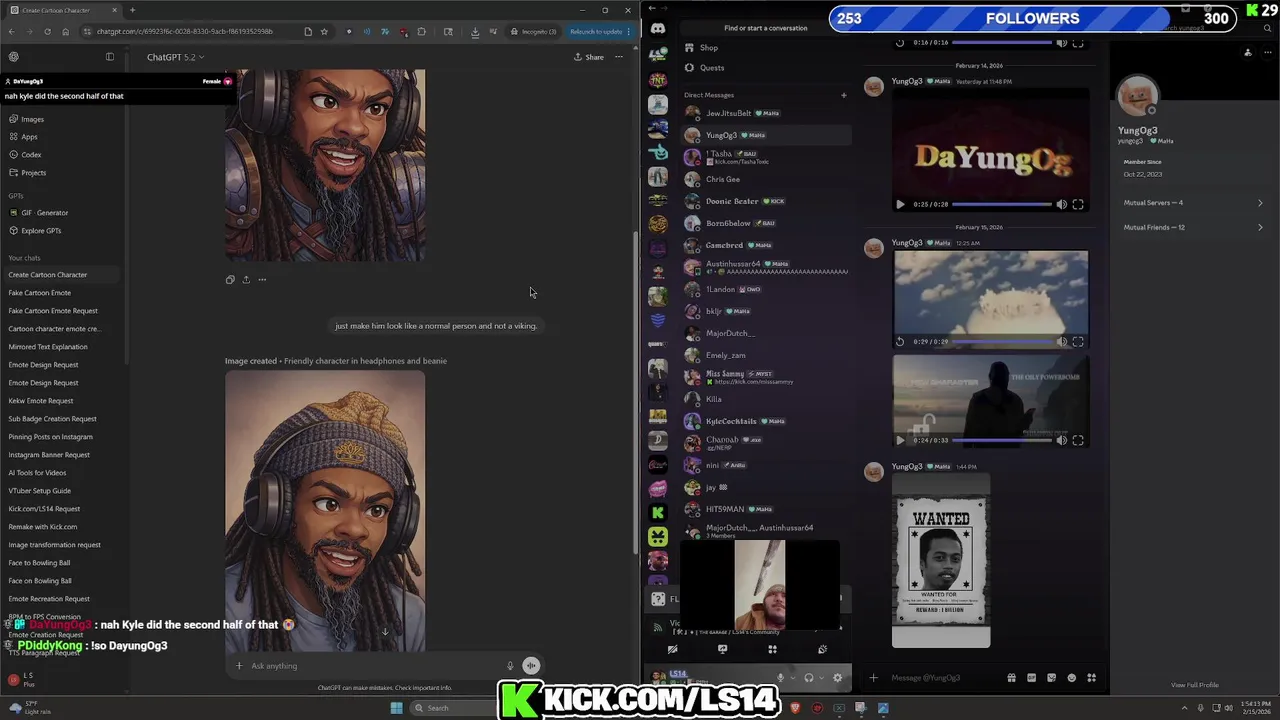Image resolution: width=1280 pixels, height=720 pixels.
Task: Create a new Direct Message with plus icon
Action: click(843, 95)
